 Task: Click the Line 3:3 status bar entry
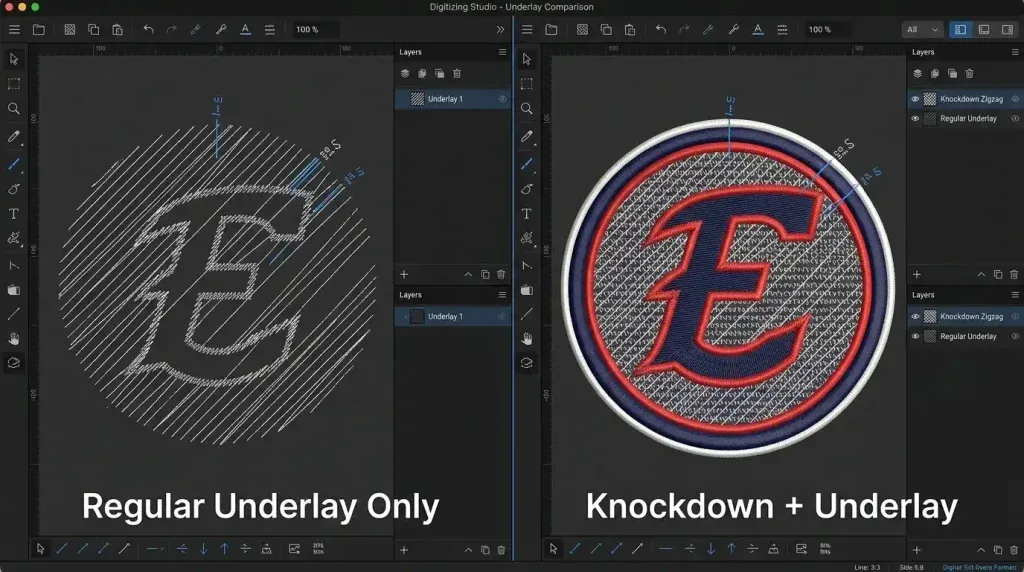click(867, 567)
